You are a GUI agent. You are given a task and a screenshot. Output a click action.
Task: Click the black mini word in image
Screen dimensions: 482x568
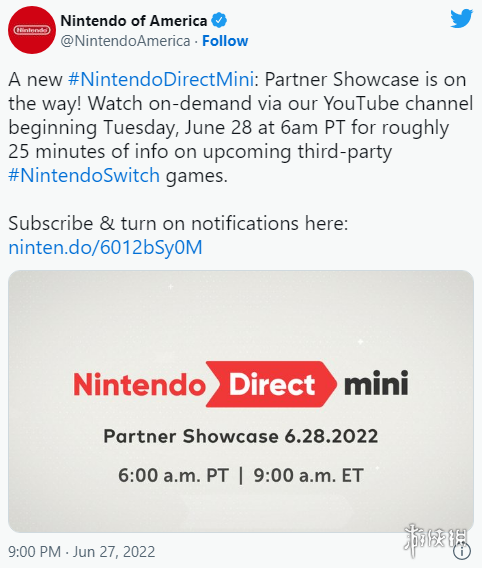[x=376, y=383]
